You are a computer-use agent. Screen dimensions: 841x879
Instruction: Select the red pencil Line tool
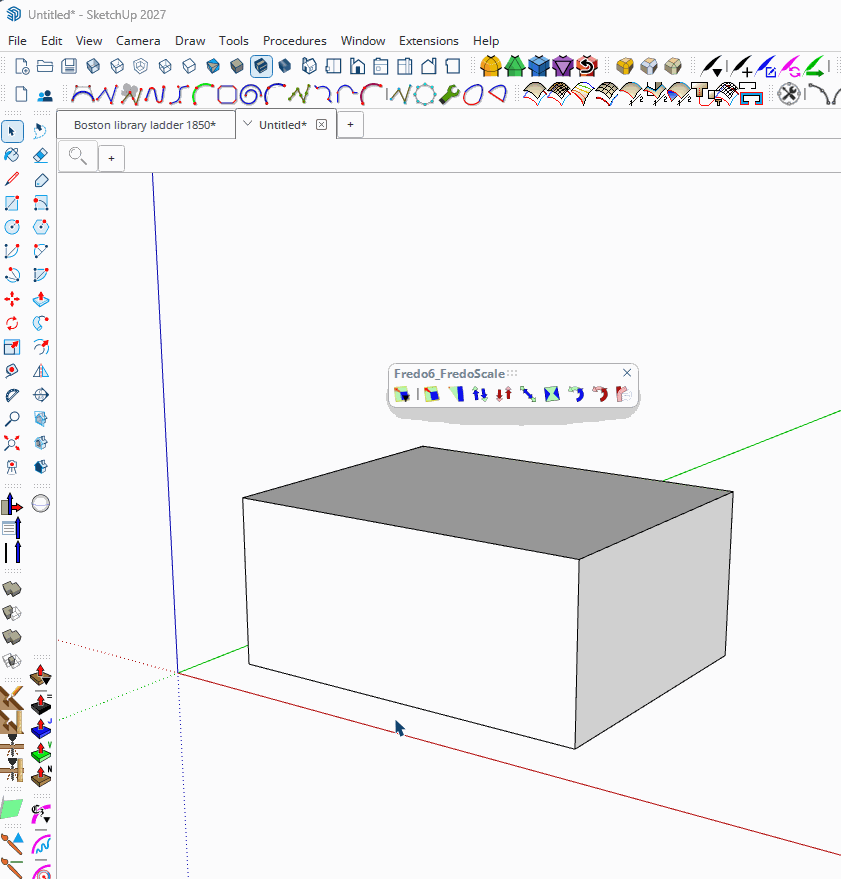click(12, 179)
